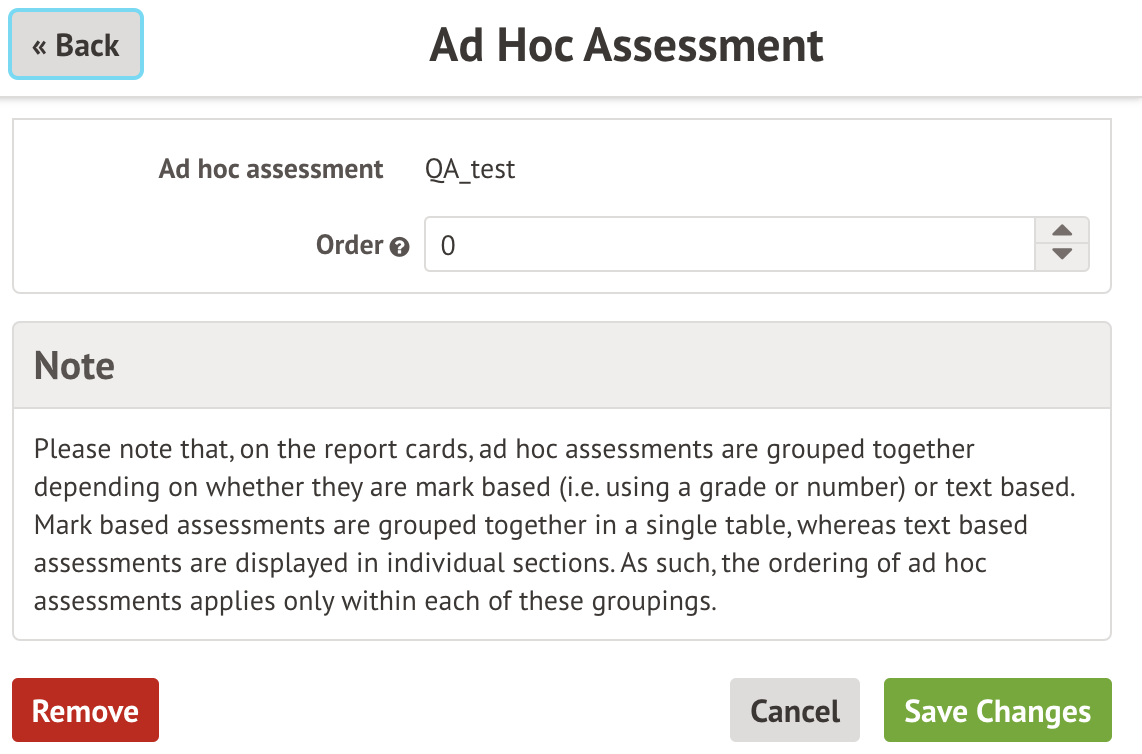Click the 'Ad hoc assessment' field label
The width and height of the screenshot is (1142, 754).
point(271,169)
